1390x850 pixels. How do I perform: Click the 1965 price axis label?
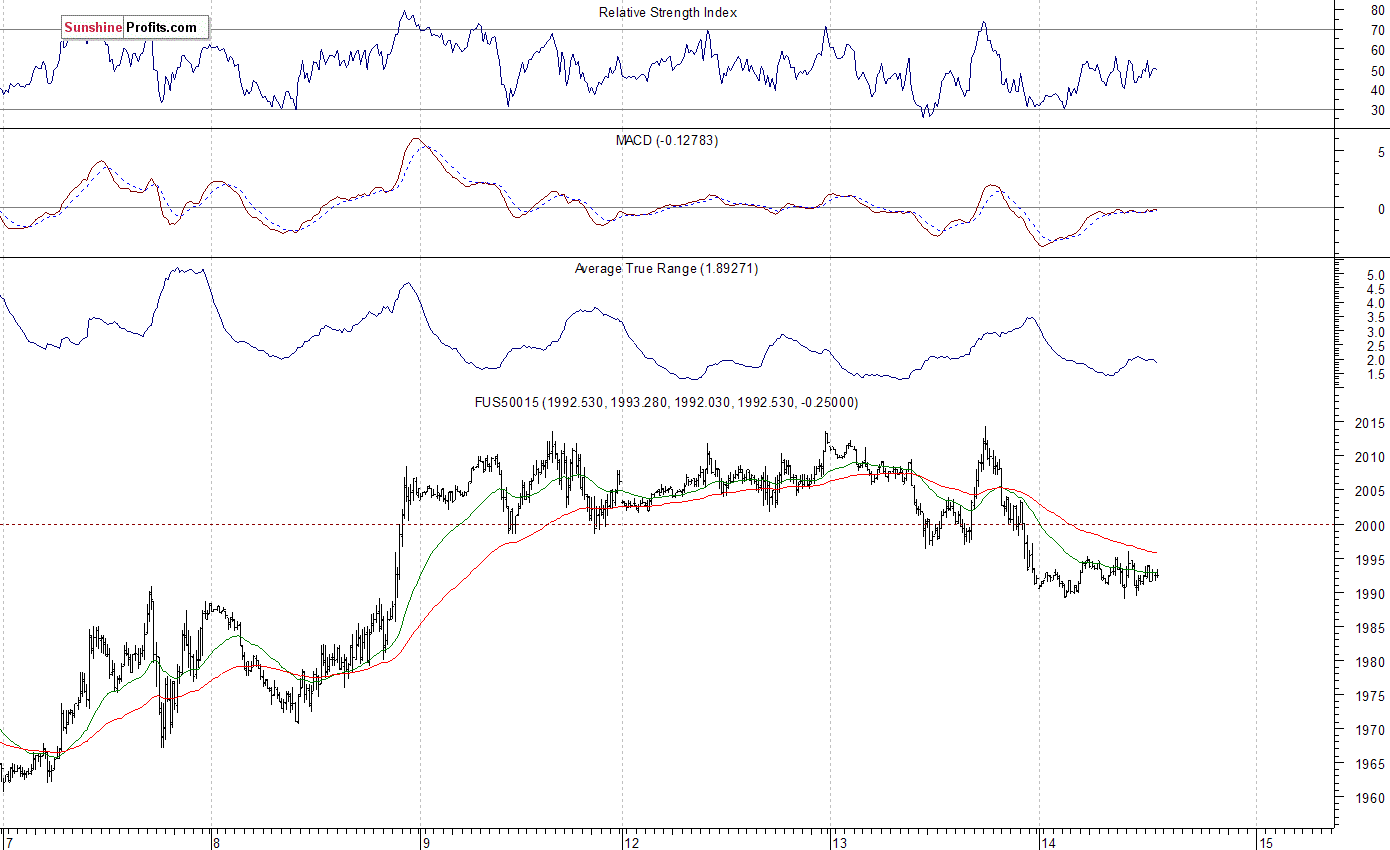tap(1370, 765)
